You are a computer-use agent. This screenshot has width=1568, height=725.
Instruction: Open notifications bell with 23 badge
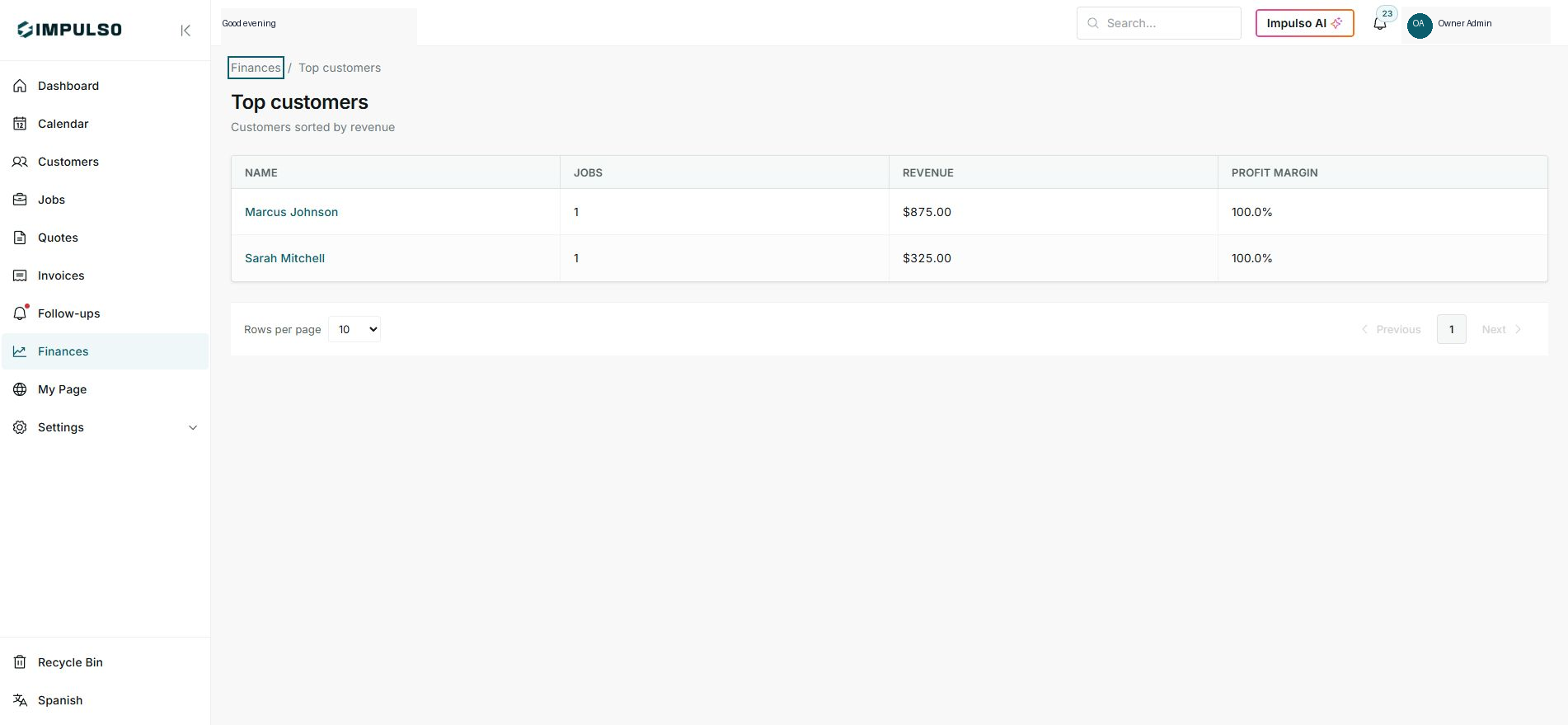pyautogui.click(x=1380, y=23)
